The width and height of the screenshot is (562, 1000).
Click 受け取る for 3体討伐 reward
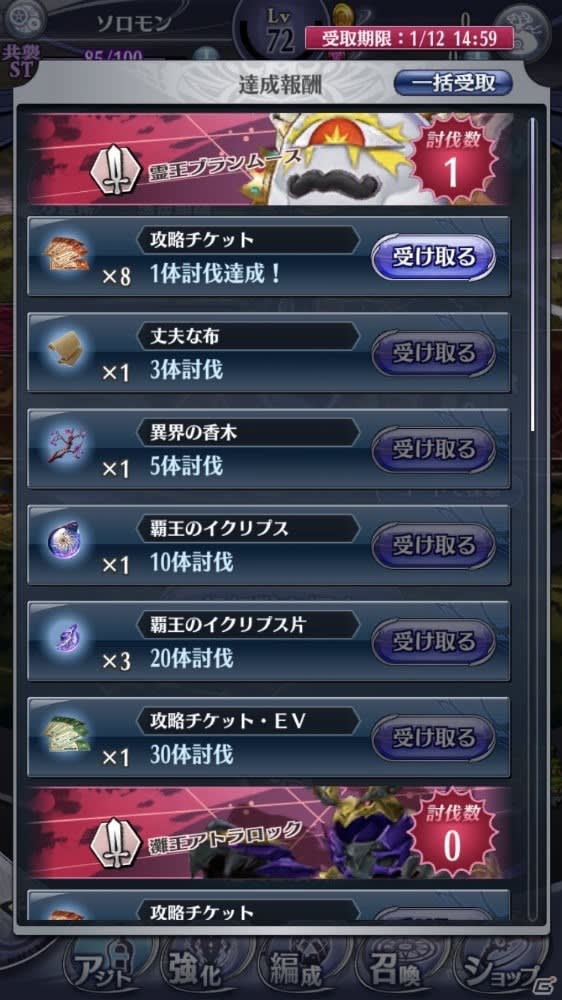pos(434,353)
